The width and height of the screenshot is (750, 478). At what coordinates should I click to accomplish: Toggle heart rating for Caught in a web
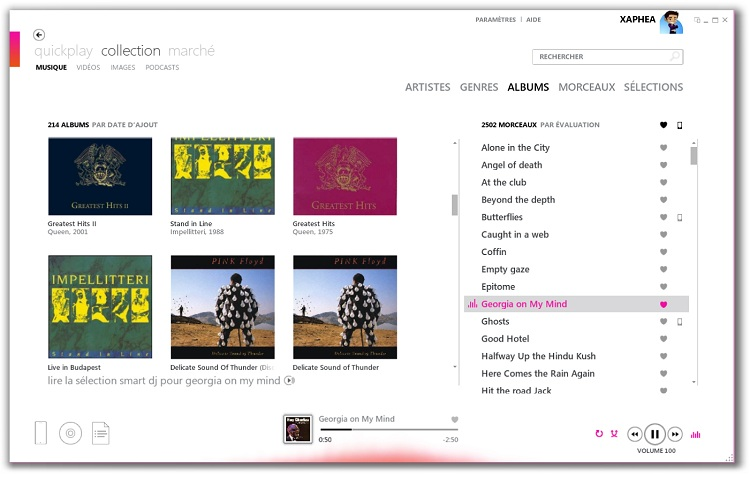click(x=663, y=234)
